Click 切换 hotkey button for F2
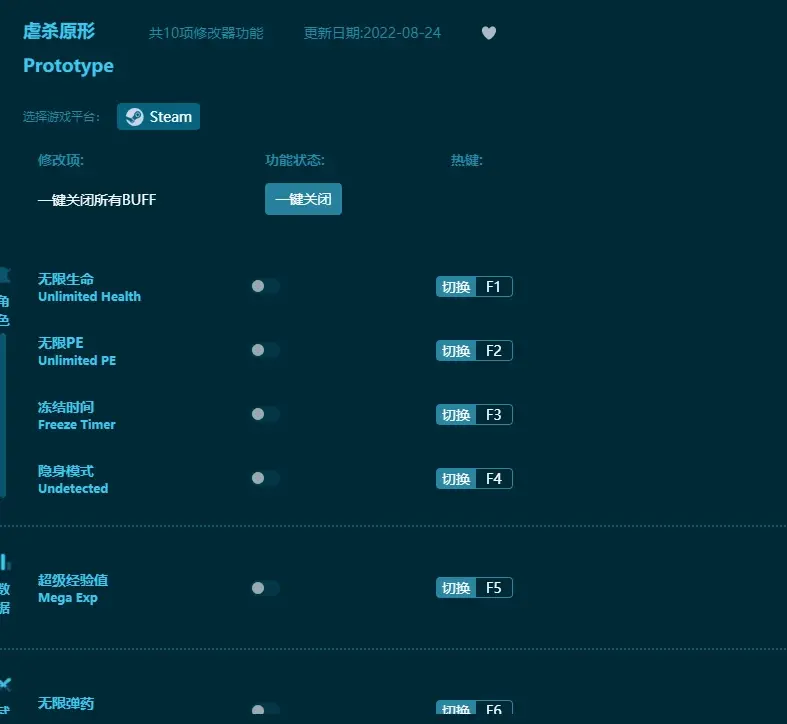The width and height of the screenshot is (787, 724). click(456, 350)
